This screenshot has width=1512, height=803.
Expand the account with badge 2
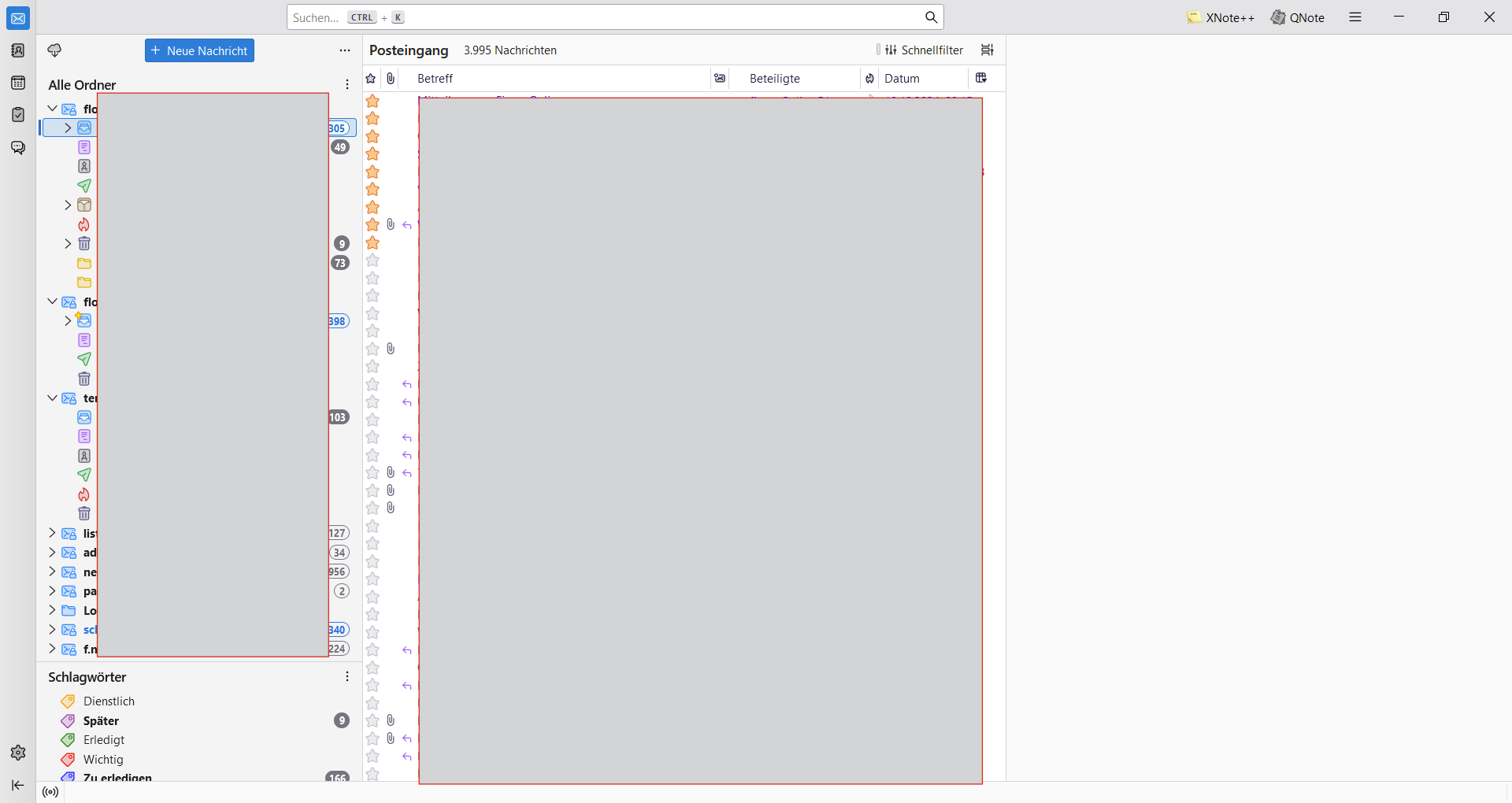(x=52, y=590)
